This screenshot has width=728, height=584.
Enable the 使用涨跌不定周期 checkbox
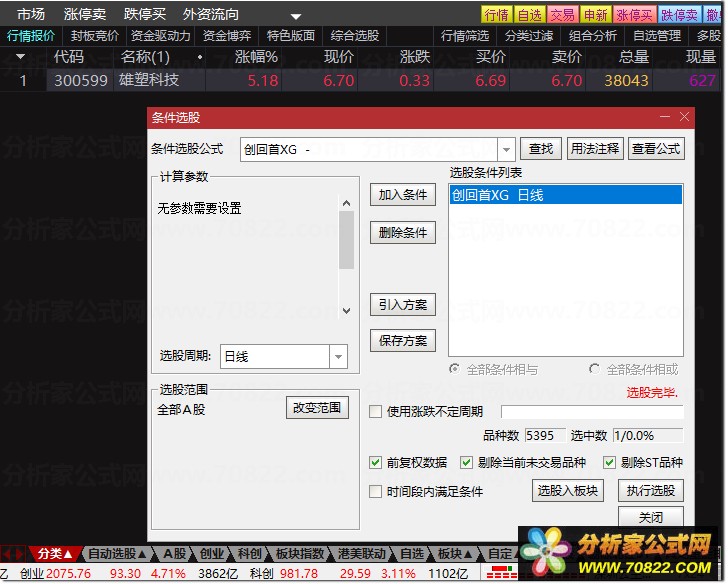click(375, 412)
